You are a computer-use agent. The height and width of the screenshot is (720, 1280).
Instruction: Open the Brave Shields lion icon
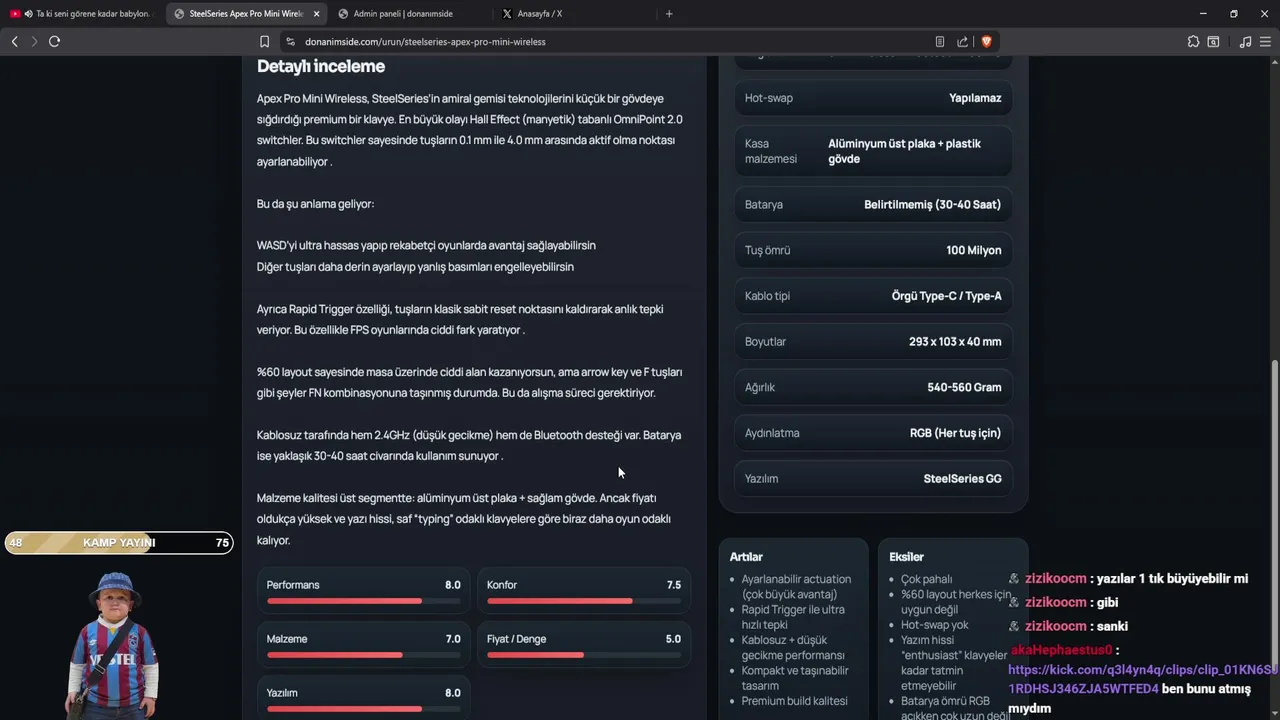coord(986,42)
